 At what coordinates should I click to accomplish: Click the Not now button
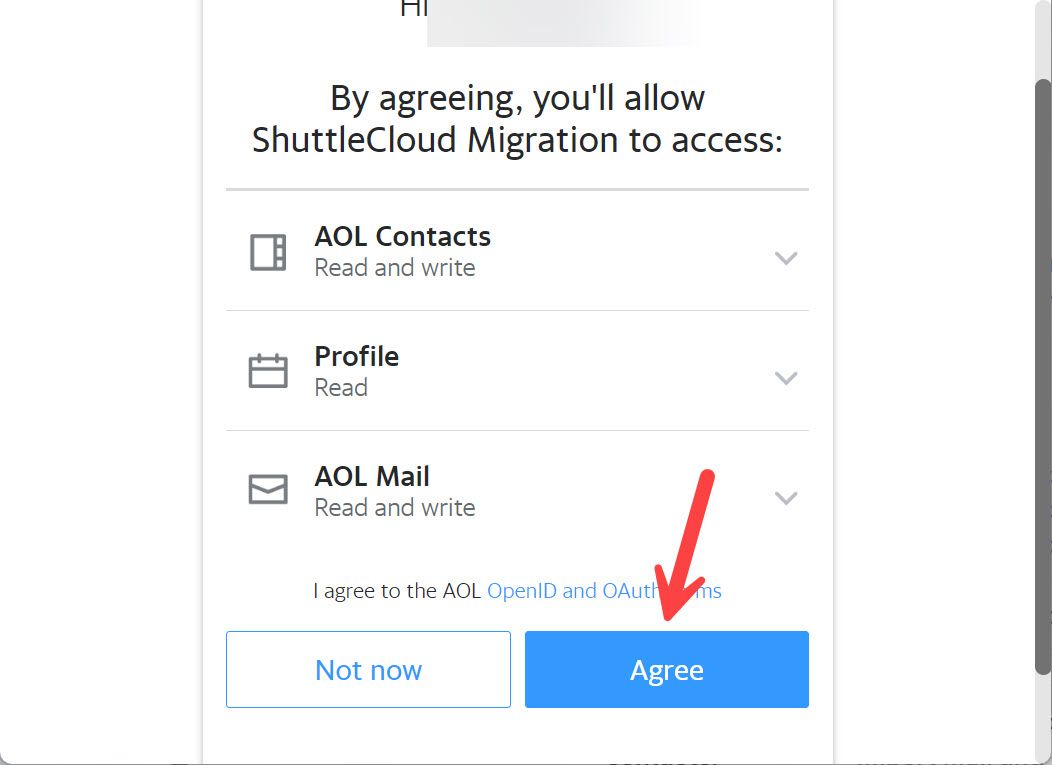click(x=368, y=669)
